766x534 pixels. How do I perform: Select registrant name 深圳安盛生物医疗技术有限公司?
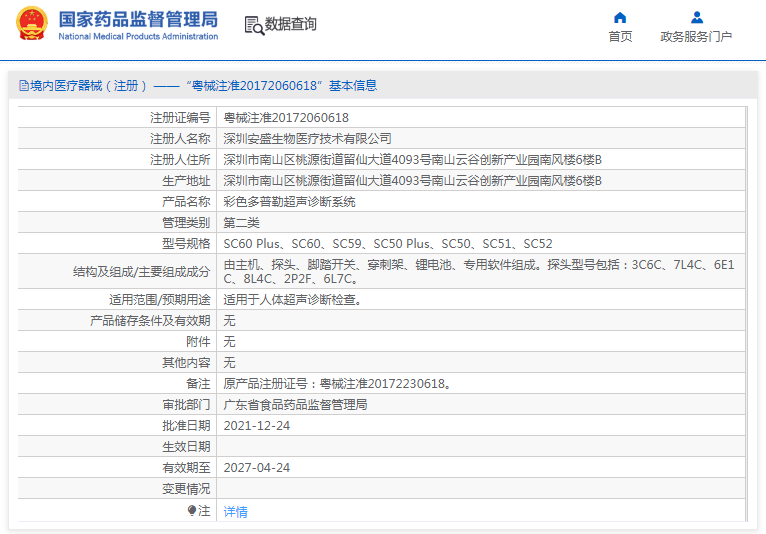(307, 139)
